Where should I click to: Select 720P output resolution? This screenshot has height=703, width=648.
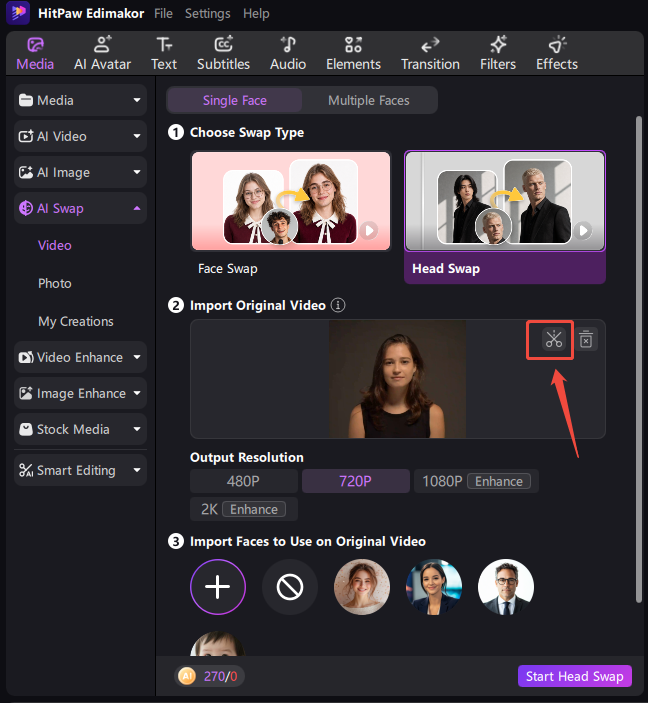pyautogui.click(x=356, y=481)
